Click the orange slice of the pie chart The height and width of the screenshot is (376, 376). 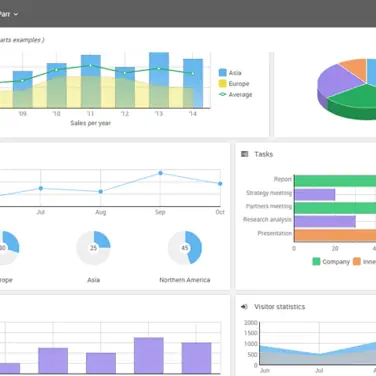point(355,68)
